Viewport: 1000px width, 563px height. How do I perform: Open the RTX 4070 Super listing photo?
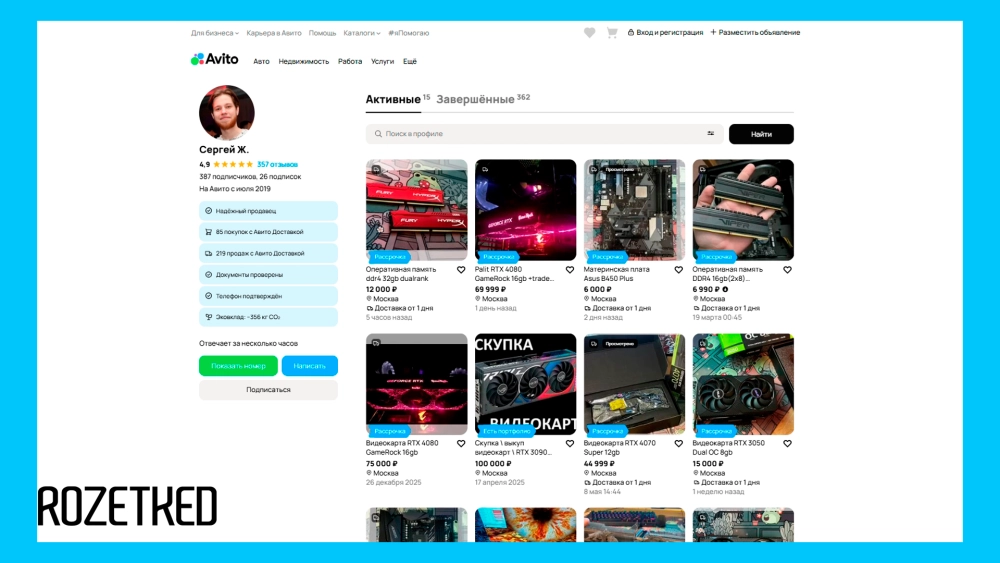[x=635, y=384]
